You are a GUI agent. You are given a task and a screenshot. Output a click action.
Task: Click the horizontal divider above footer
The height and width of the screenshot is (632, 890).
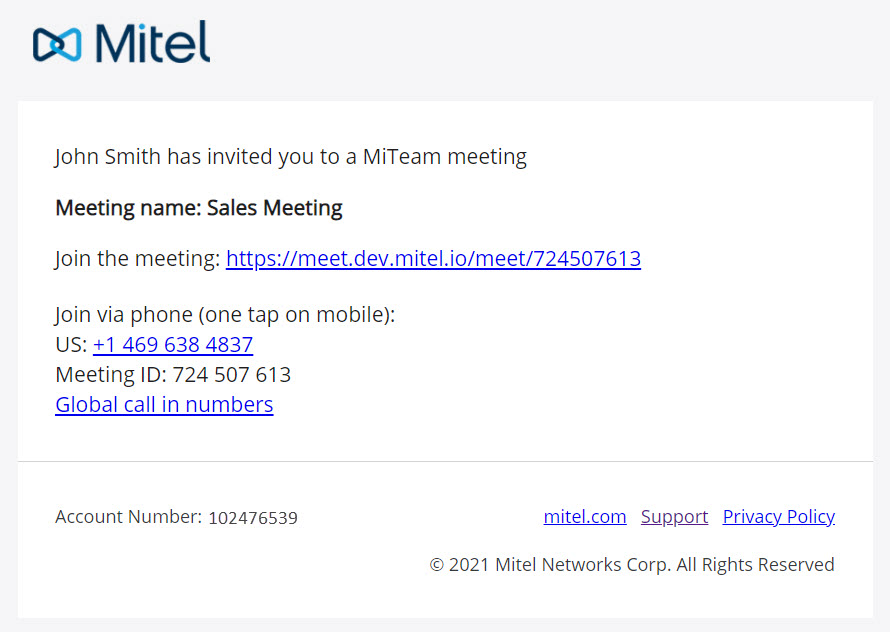click(445, 461)
